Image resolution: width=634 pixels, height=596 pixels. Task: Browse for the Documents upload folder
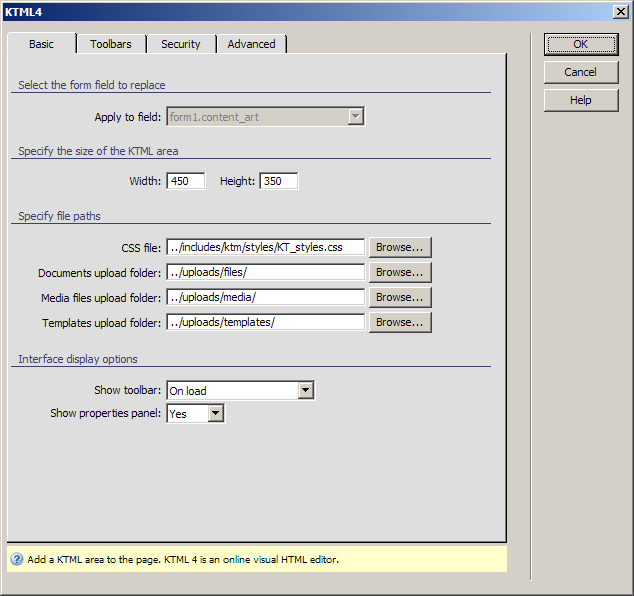400,272
